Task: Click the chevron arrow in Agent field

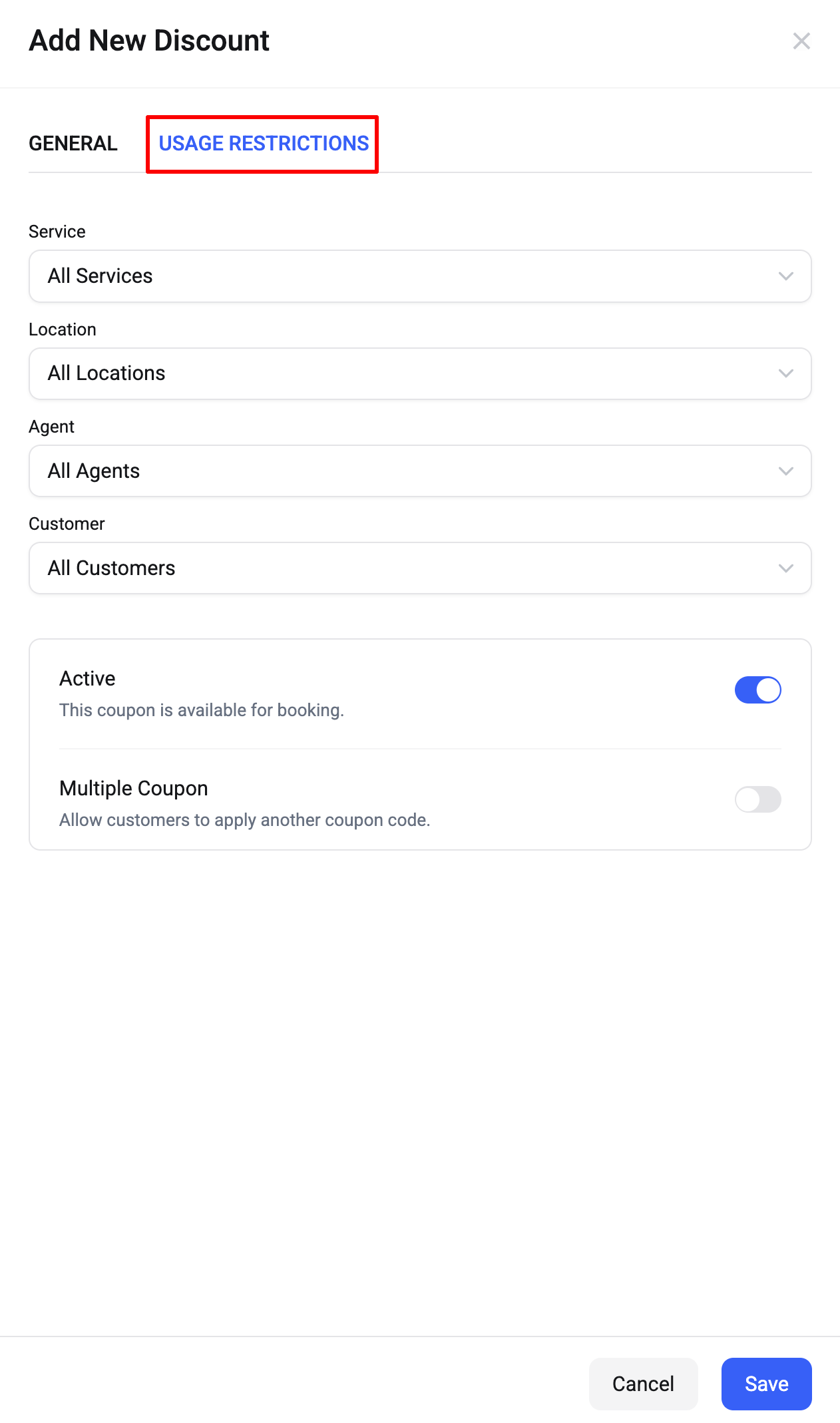Action: (x=785, y=471)
